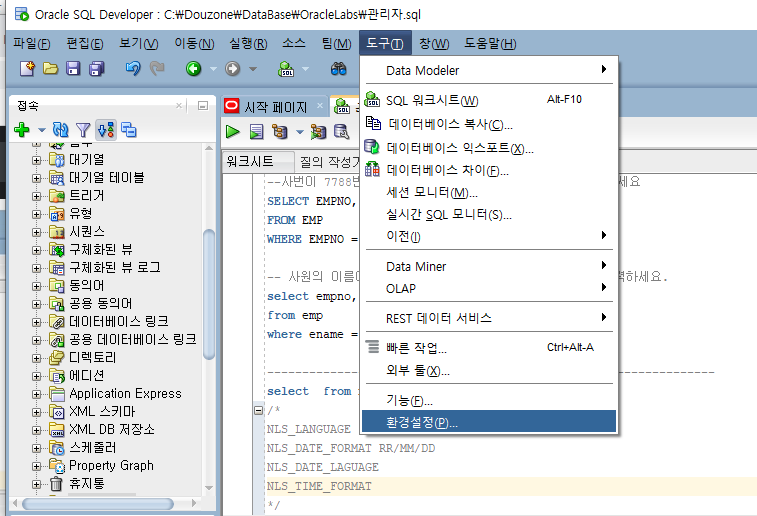Image resolution: width=757 pixels, height=516 pixels.
Task: Click the gray Forward navigation icon
Action: pos(233,69)
